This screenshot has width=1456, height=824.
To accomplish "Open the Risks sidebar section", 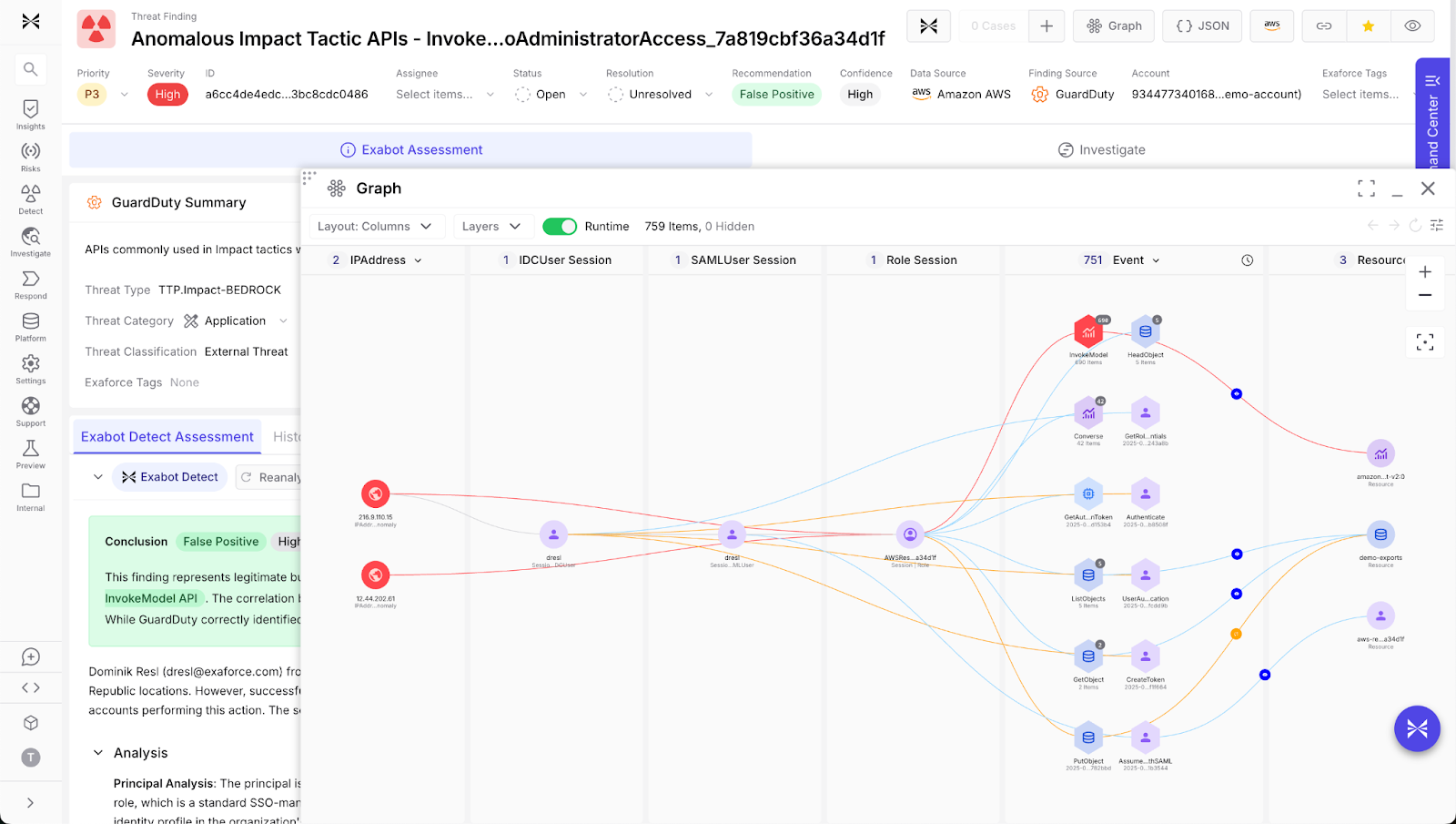I will pos(30,157).
